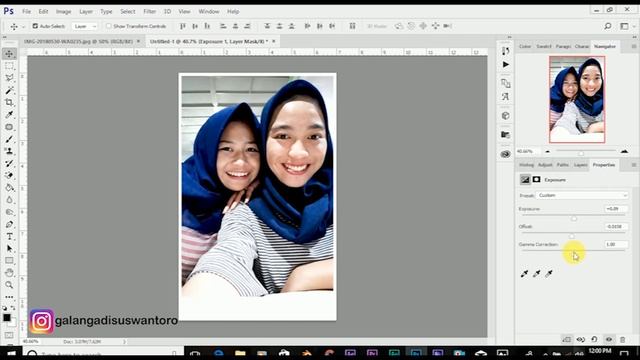Close the Untitled-1 document tab
The height and width of the screenshot is (360, 640).
(x=273, y=41)
